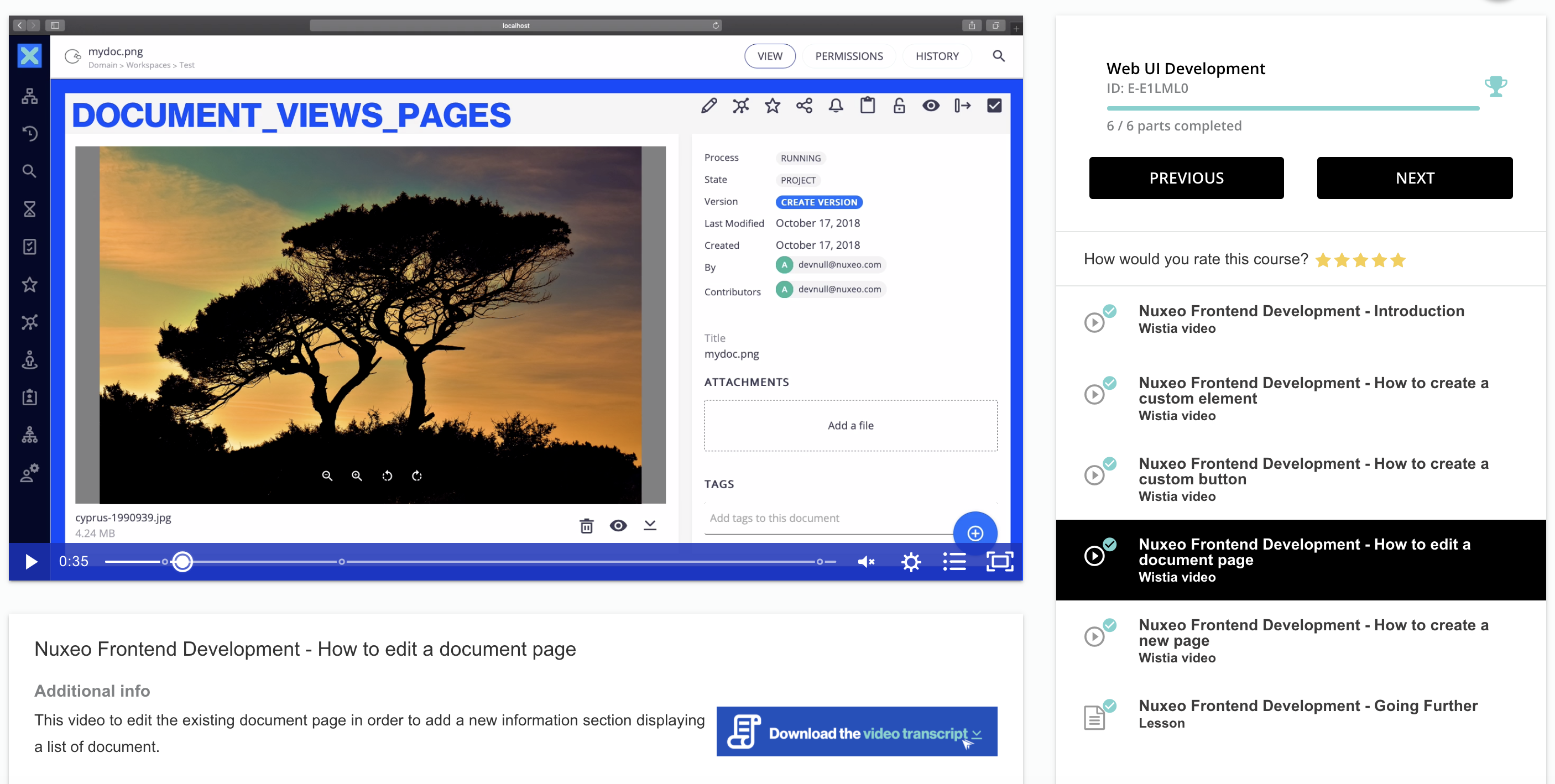Download the video transcript

tap(857, 732)
